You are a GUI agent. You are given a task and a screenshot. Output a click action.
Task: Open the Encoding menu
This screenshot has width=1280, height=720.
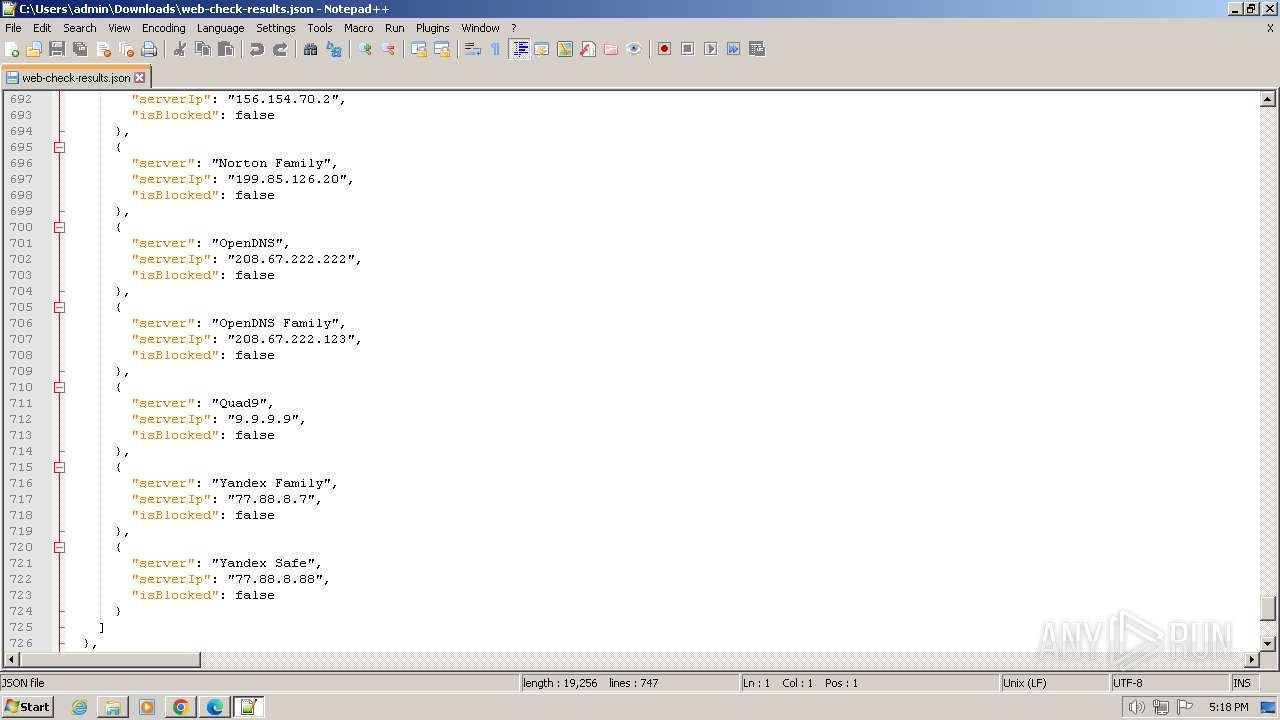click(163, 28)
